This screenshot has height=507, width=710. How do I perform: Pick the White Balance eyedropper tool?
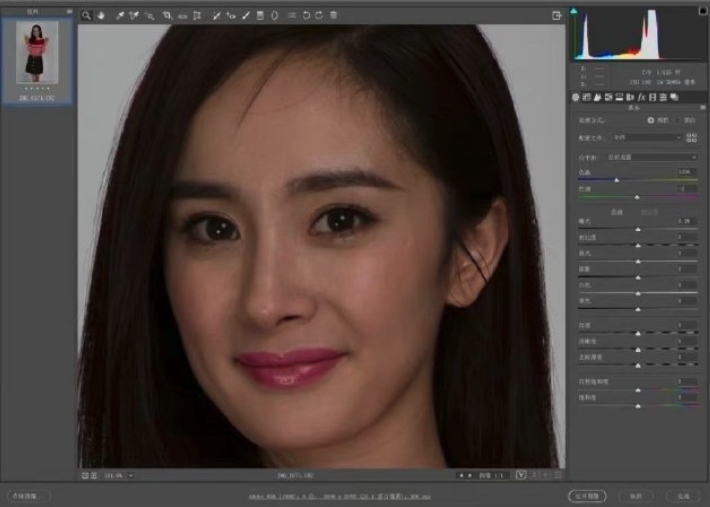pyautogui.click(x=120, y=16)
